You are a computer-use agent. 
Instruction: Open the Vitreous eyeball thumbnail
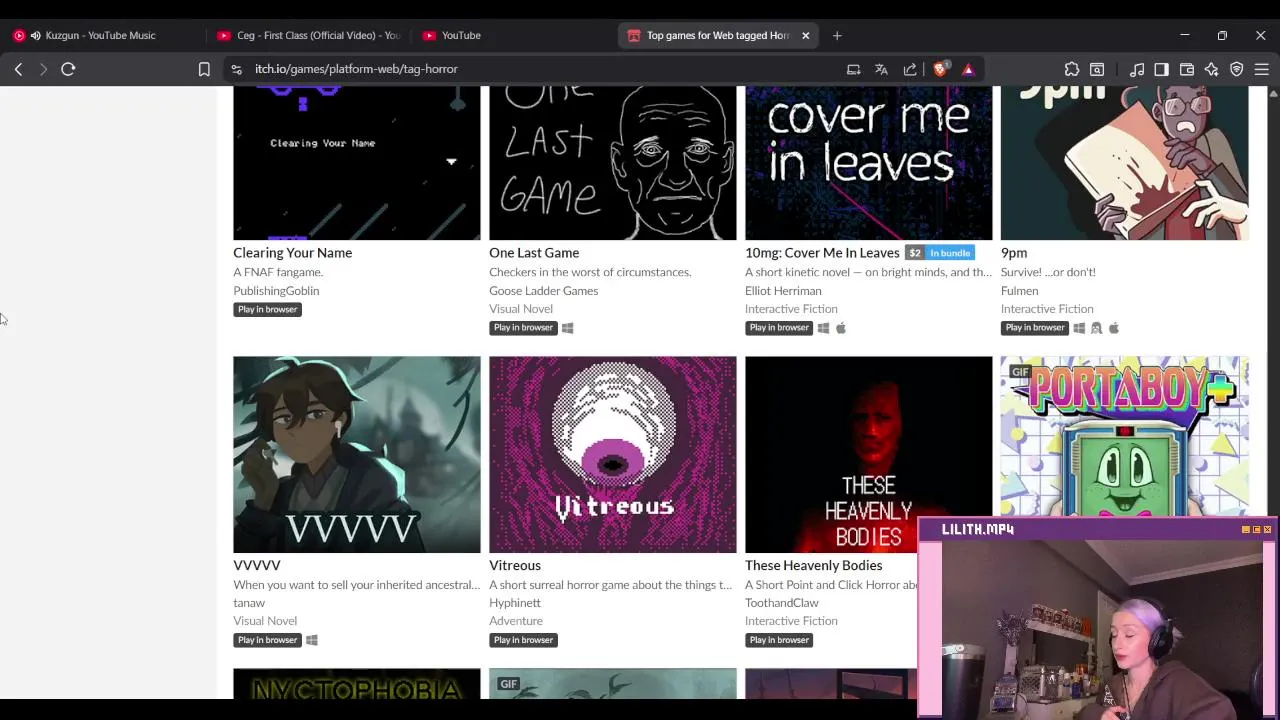click(612, 454)
